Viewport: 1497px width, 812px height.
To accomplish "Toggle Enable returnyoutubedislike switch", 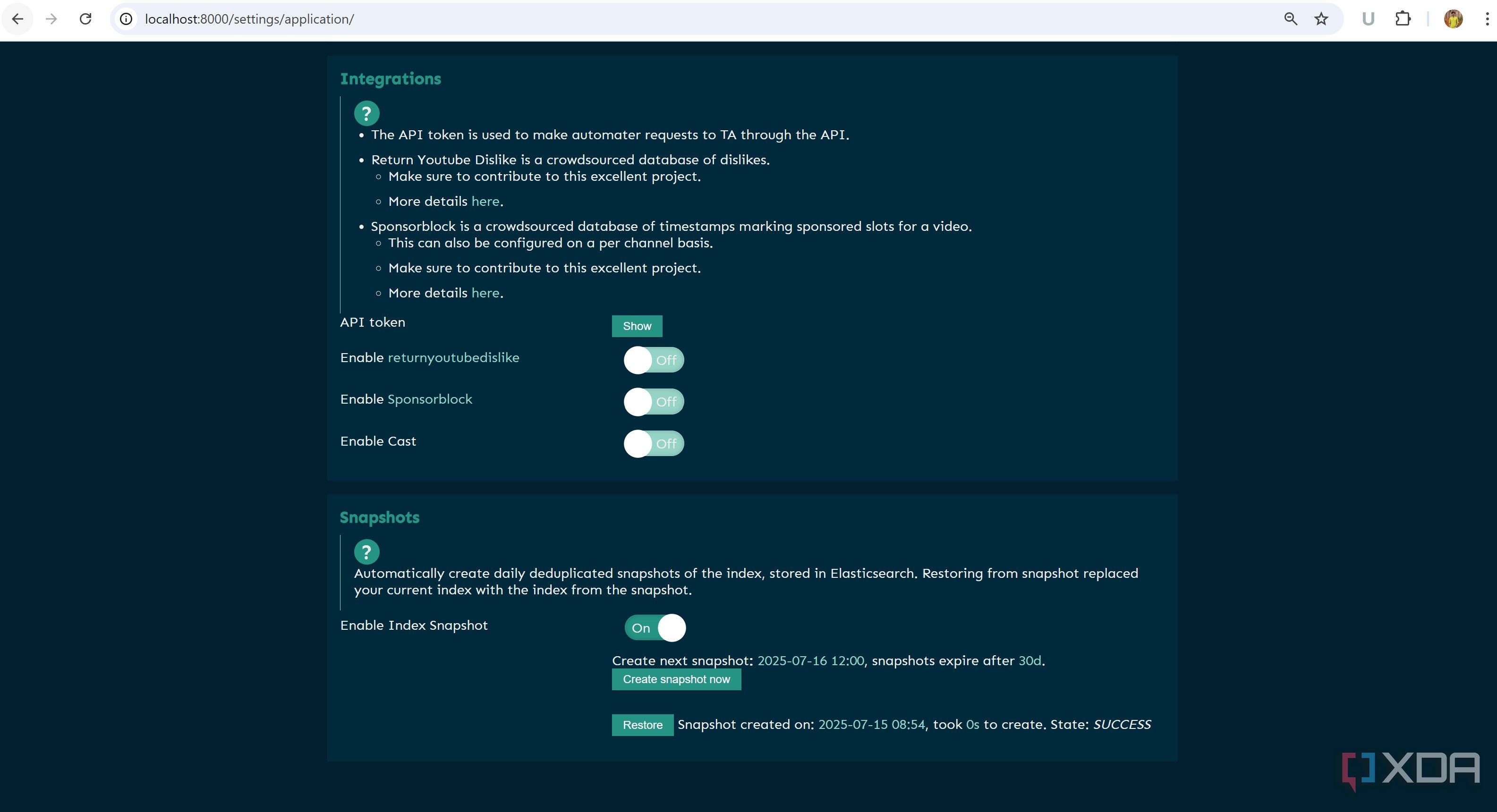I will coord(654,360).
